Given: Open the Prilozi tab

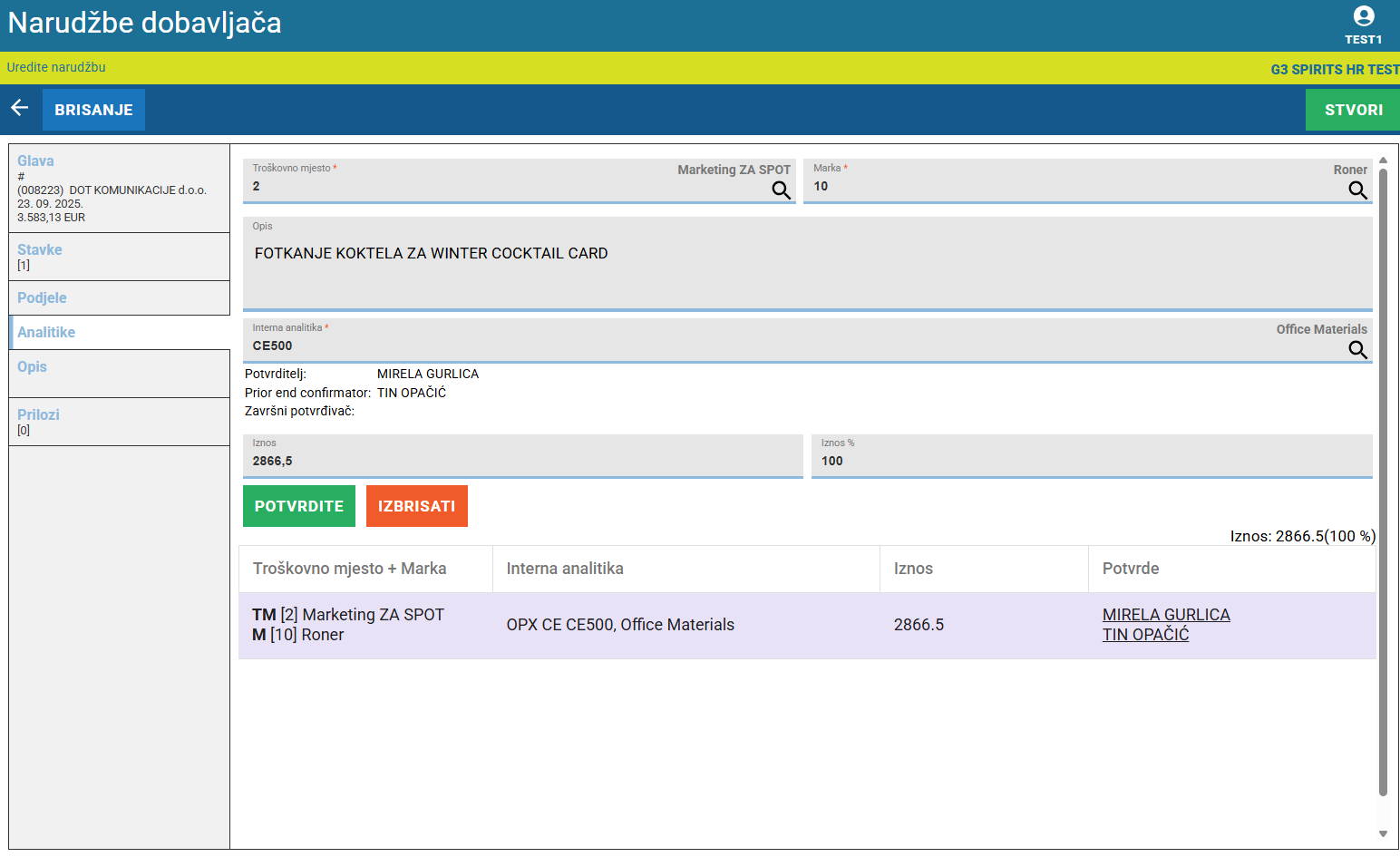Looking at the screenshot, I should pyautogui.click(x=38, y=415).
